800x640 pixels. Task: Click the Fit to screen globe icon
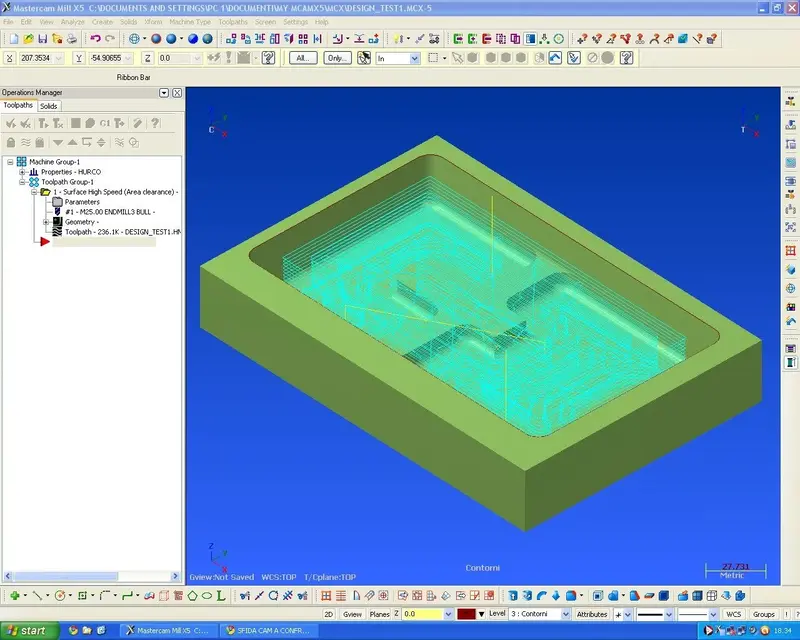point(134,39)
